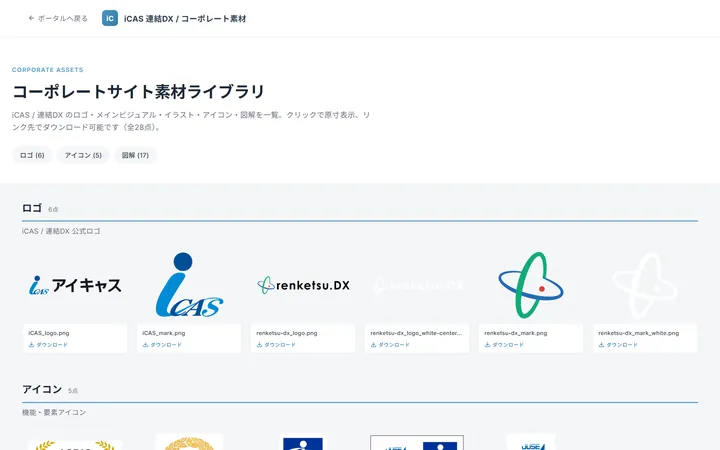This screenshot has width=720, height=450.
Task: Click the download icon under iCAS_logo.png
Action: (x=32, y=345)
